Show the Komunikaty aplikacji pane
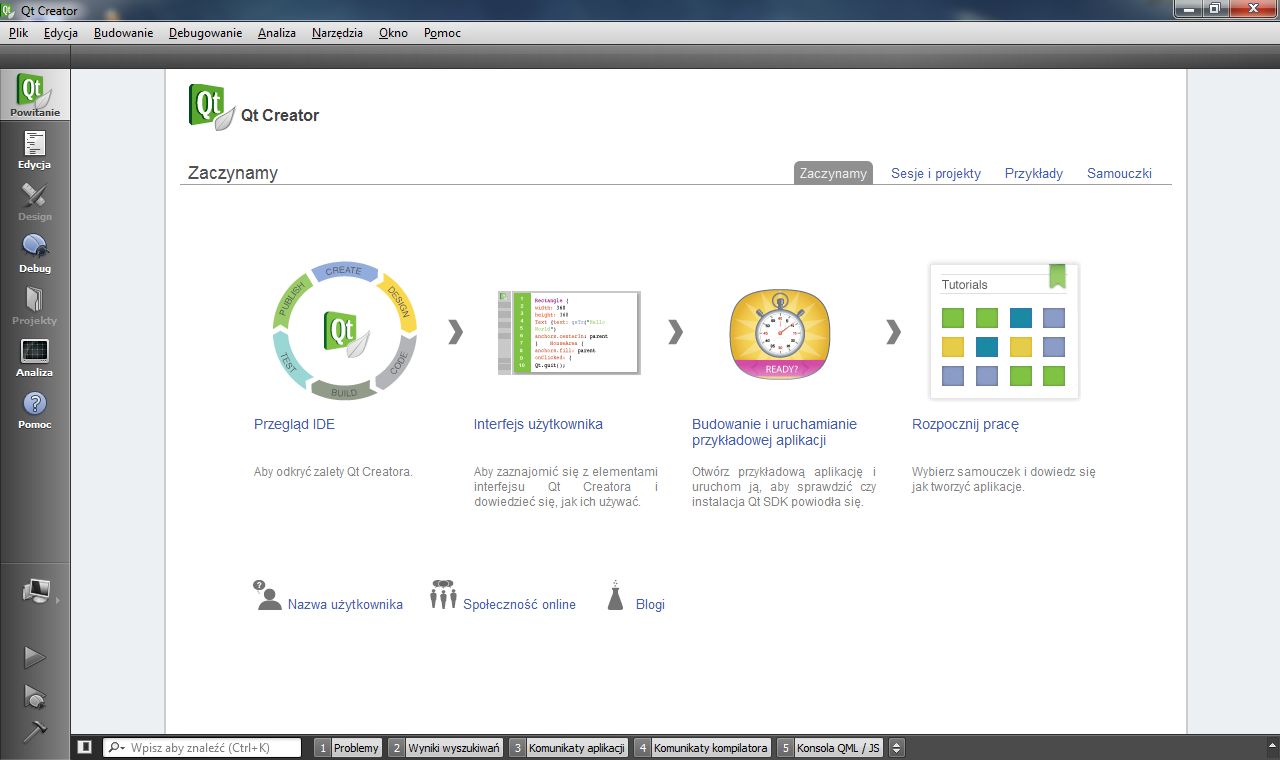 point(568,747)
